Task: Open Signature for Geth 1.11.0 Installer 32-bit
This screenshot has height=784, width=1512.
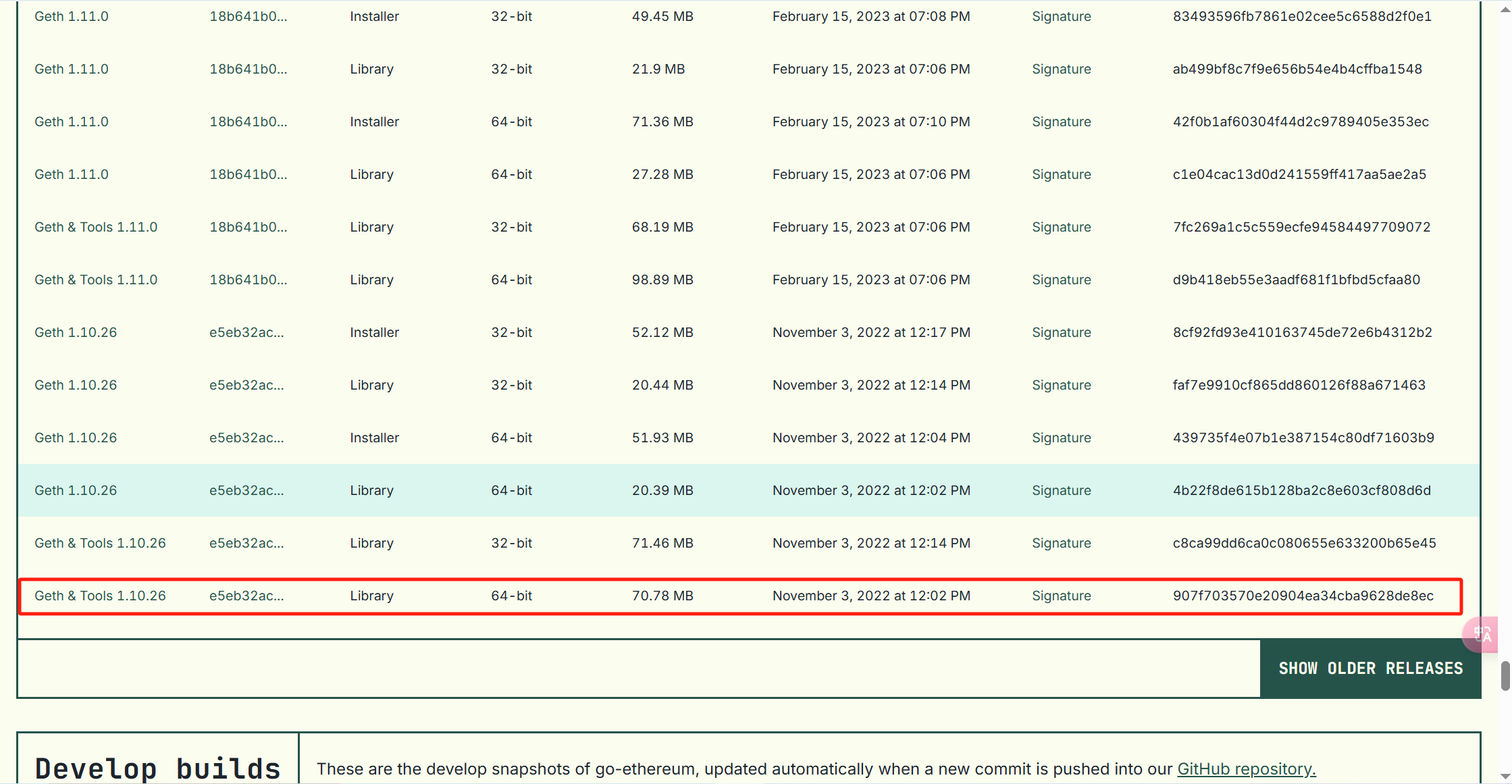Action: pos(1061,16)
